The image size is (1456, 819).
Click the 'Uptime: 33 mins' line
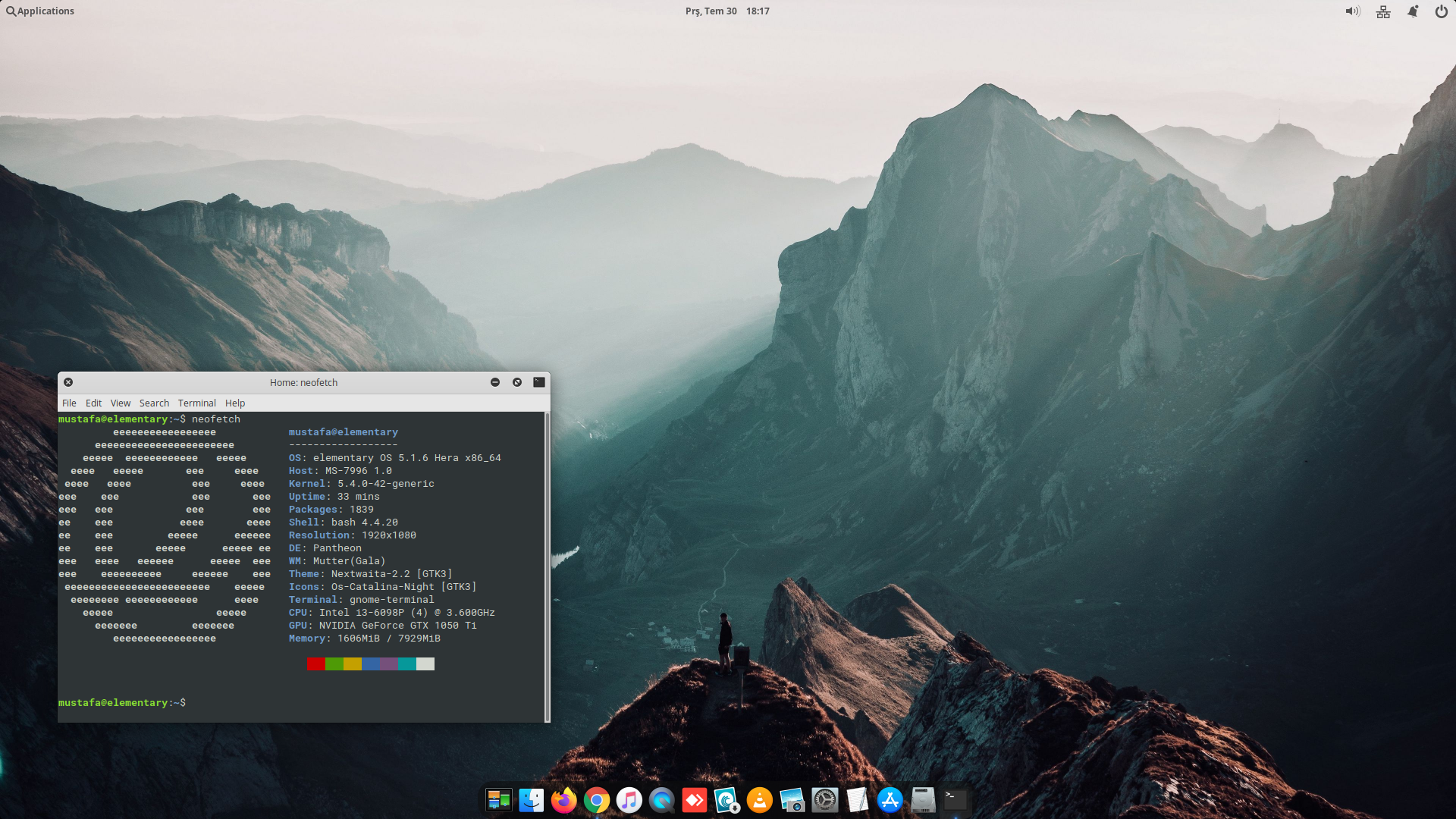[334, 497]
